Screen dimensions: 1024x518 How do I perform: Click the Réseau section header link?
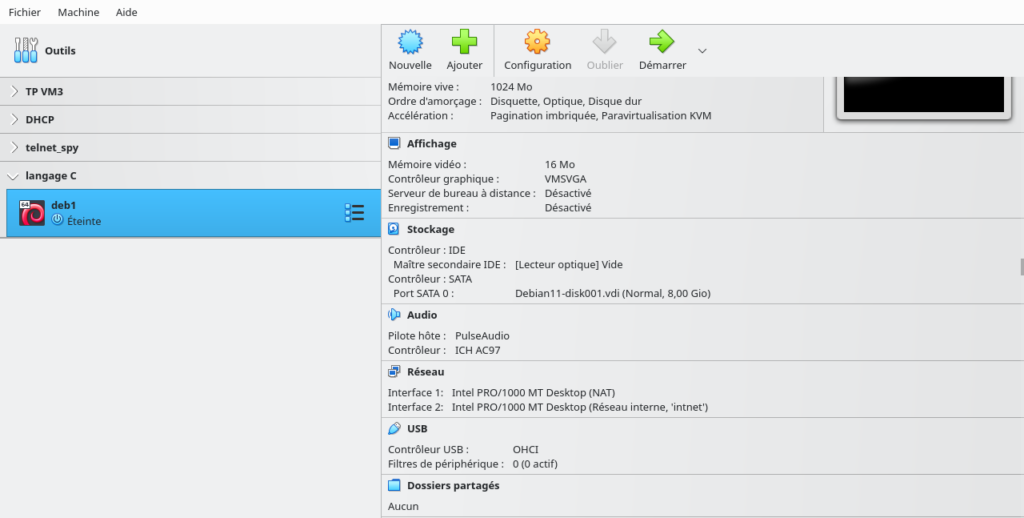tap(425, 372)
